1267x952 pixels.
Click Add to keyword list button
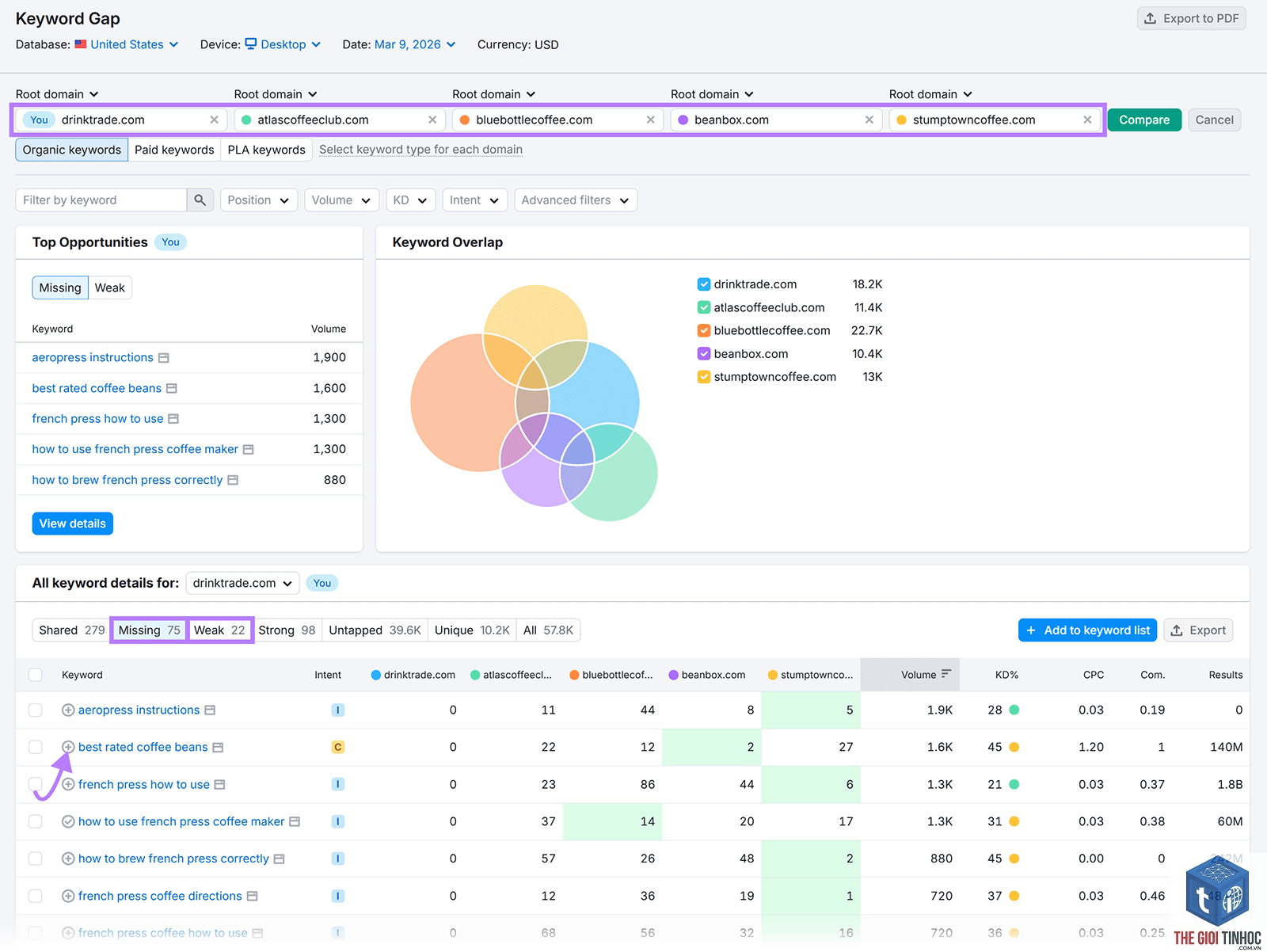pyautogui.click(x=1087, y=630)
